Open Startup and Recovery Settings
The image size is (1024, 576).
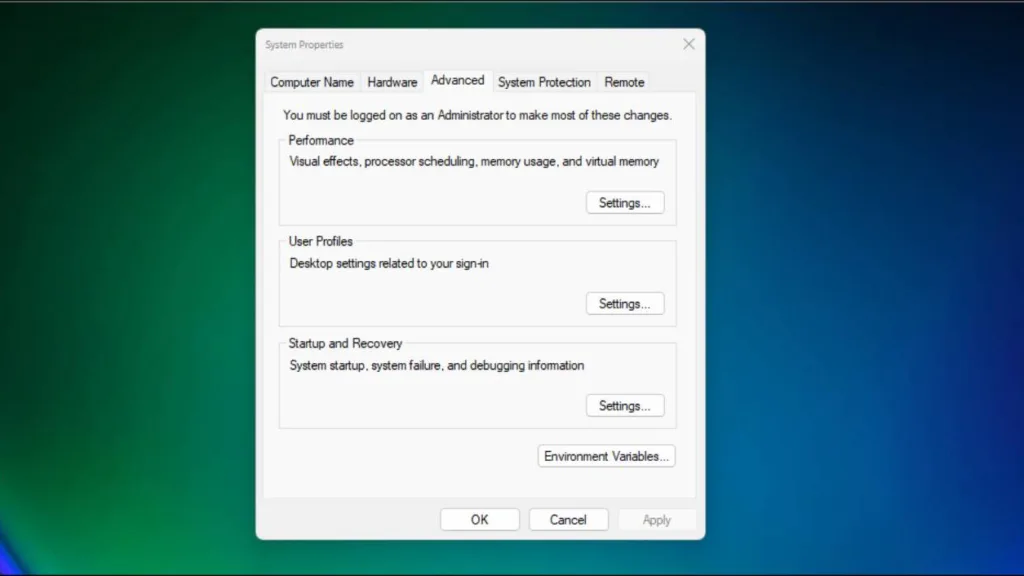point(625,406)
